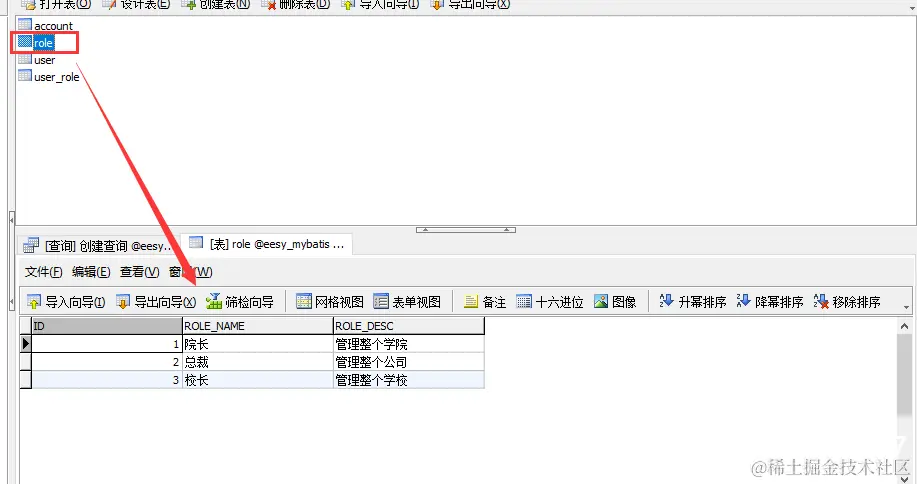Click 打开表 in the top toolbar
Image resolution: width=917 pixels, height=484 pixels.
56,5
